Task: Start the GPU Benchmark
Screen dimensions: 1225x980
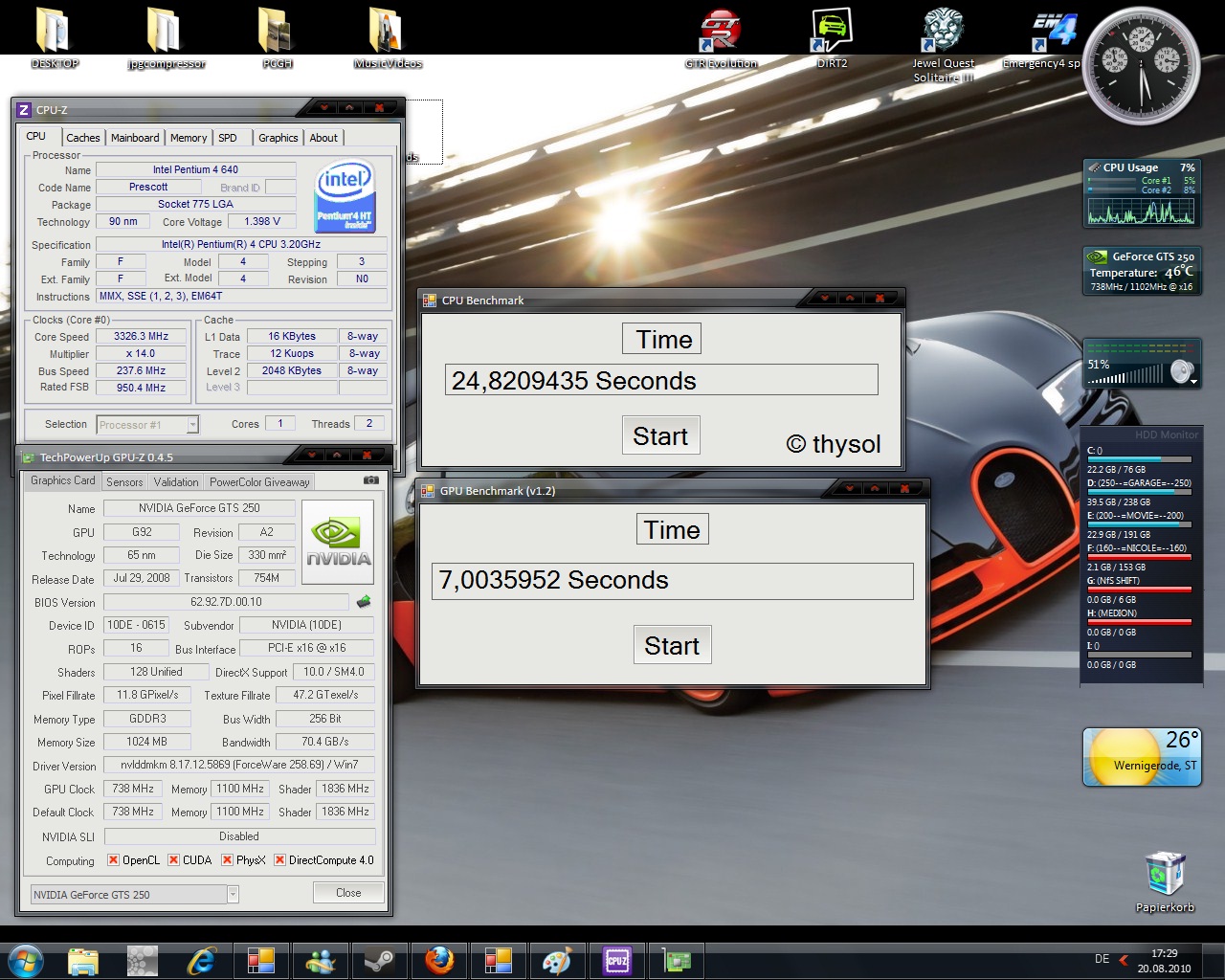Action: coord(672,645)
